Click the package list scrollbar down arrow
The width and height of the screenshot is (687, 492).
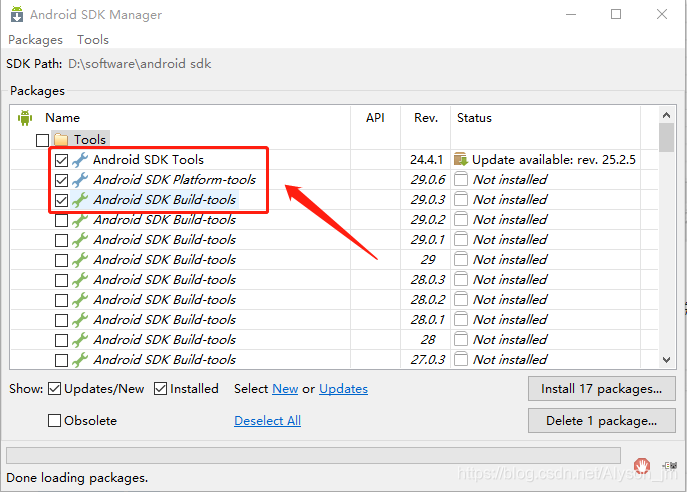666,360
